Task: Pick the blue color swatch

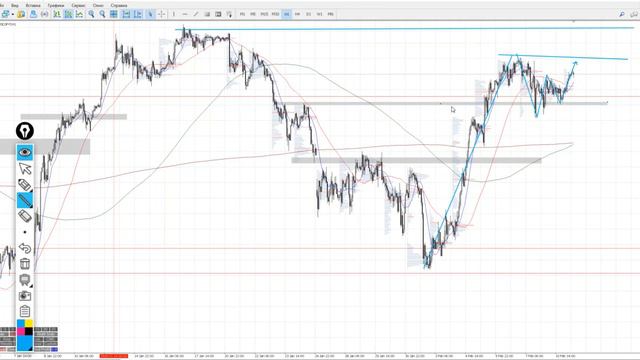Action: 20,324
